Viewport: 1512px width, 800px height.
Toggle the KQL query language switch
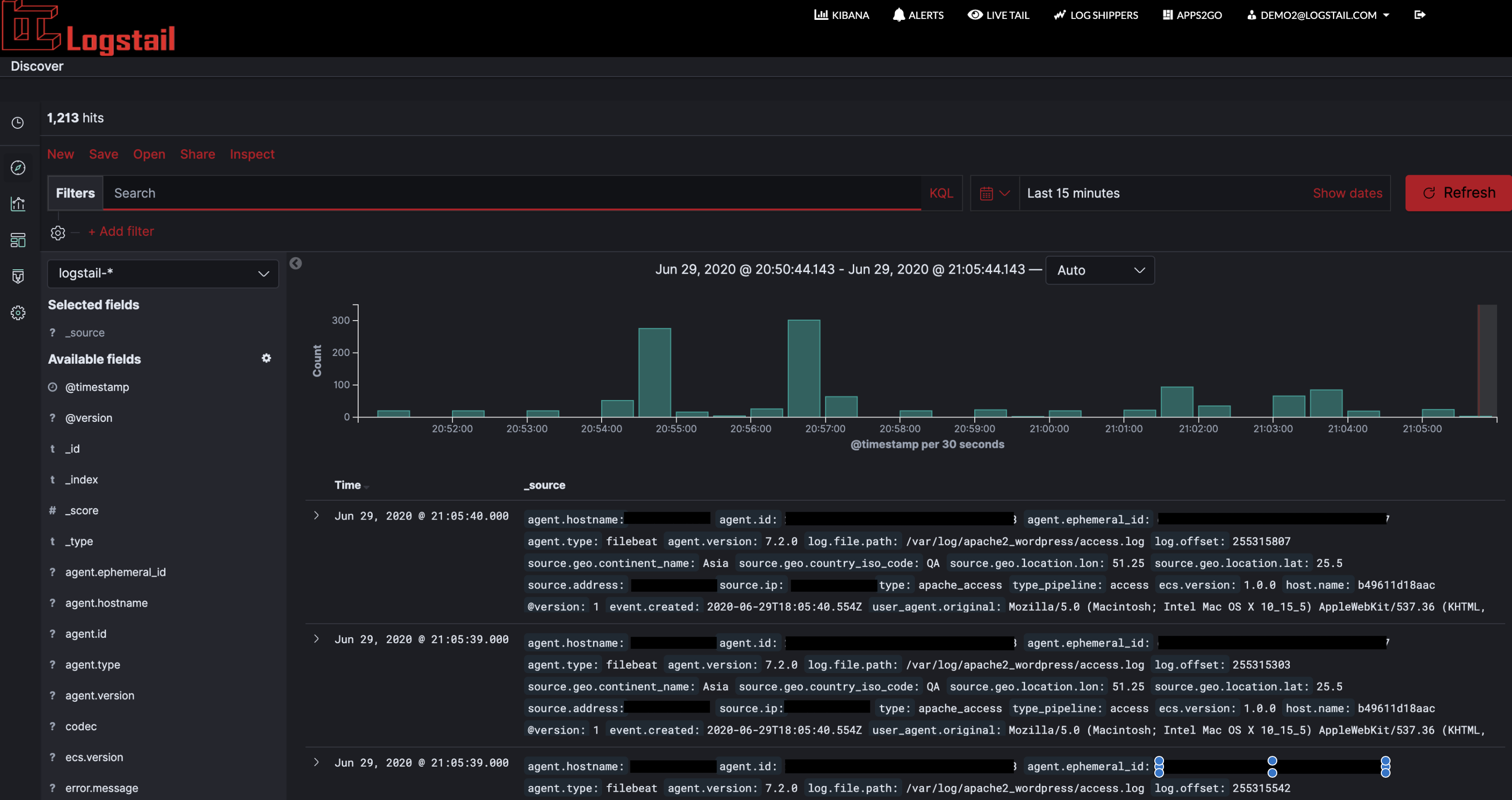click(941, 193)
